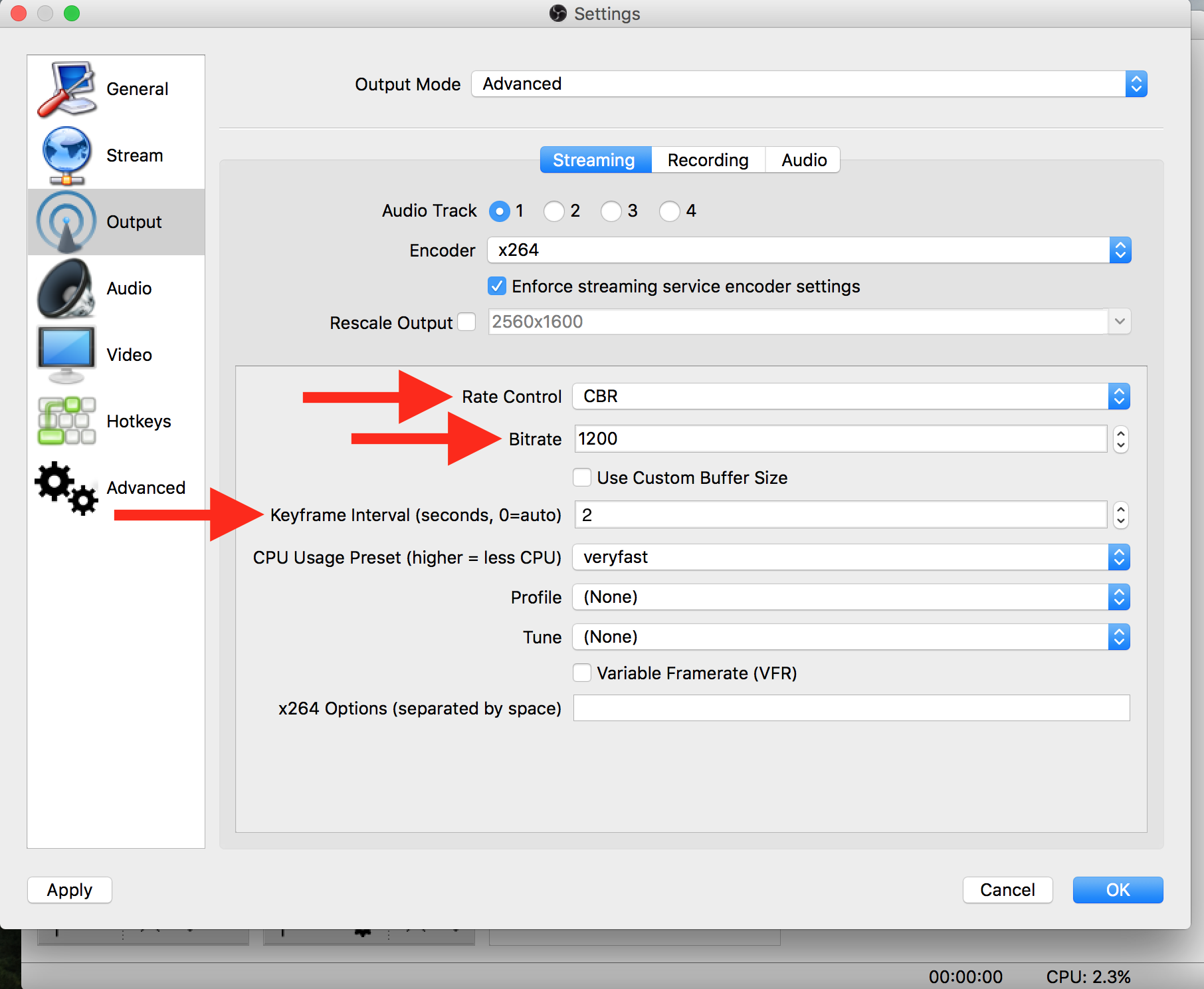Click the Audio speaker icon
Image resolution: width=1204 pixels, height=989 pixels.
pyautogui.click(x=66, y=288)
